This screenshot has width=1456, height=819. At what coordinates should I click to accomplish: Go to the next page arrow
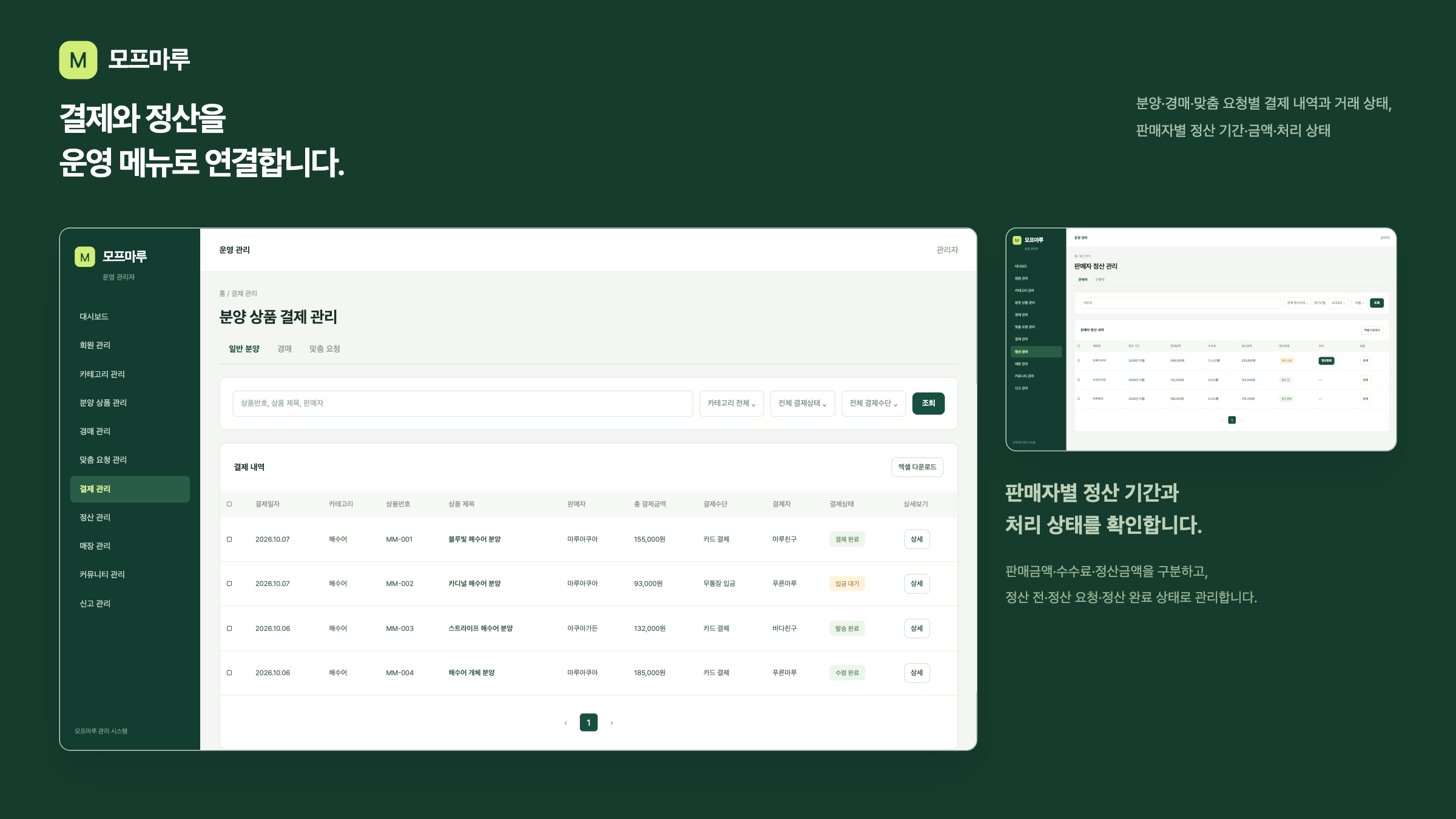tap(612, 723)
